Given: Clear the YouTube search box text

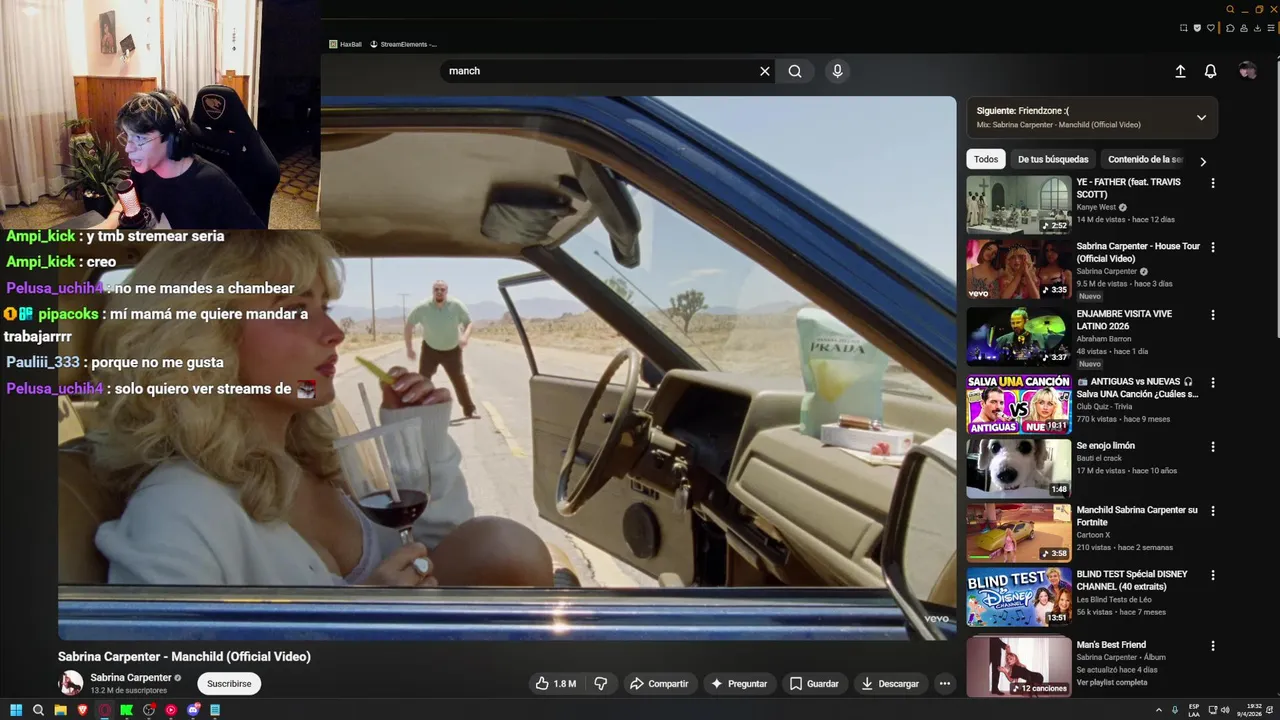Looking at the screenshot, I should [x=765, y=71].
